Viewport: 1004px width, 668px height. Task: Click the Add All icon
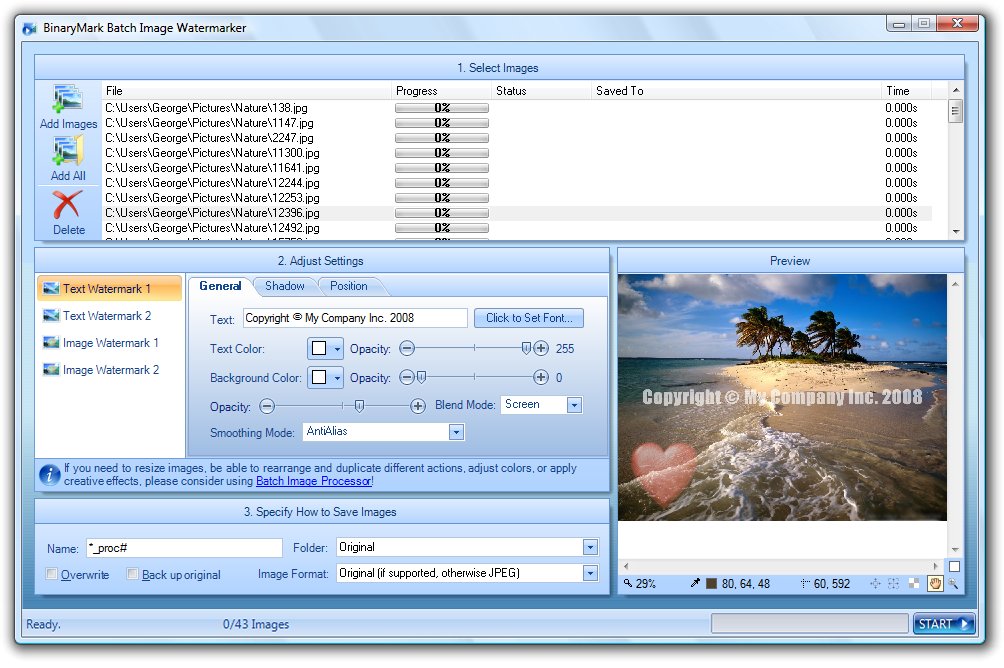[68, 152]
